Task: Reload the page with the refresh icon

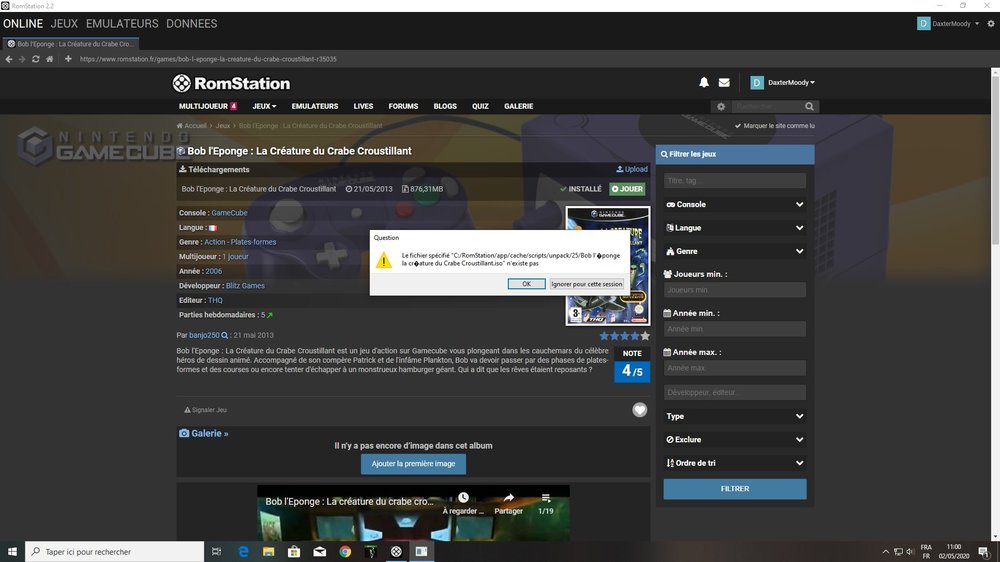Action: coord(36,59)
